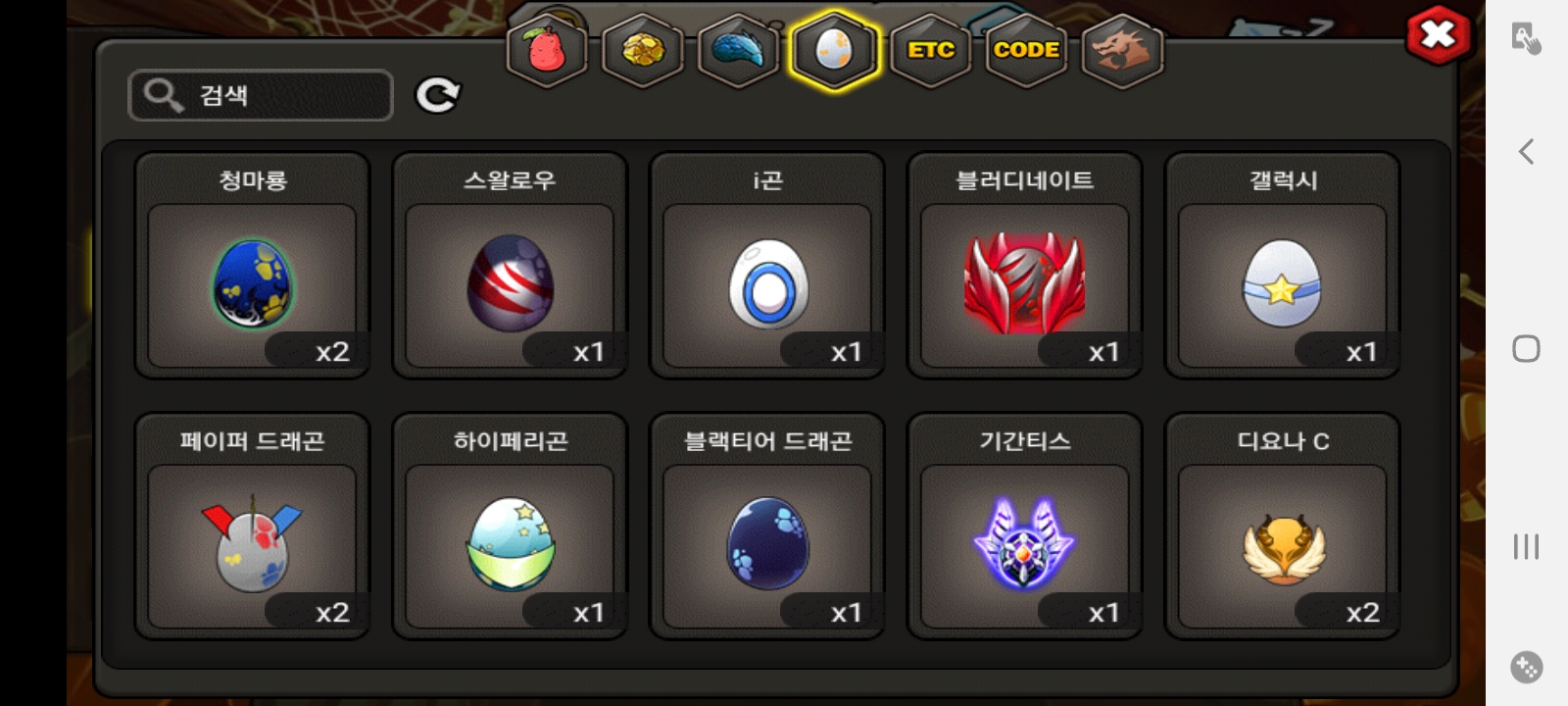
Task: Open the 페이퍼 드래곤 egg slot
Action: tap(252, 527)
